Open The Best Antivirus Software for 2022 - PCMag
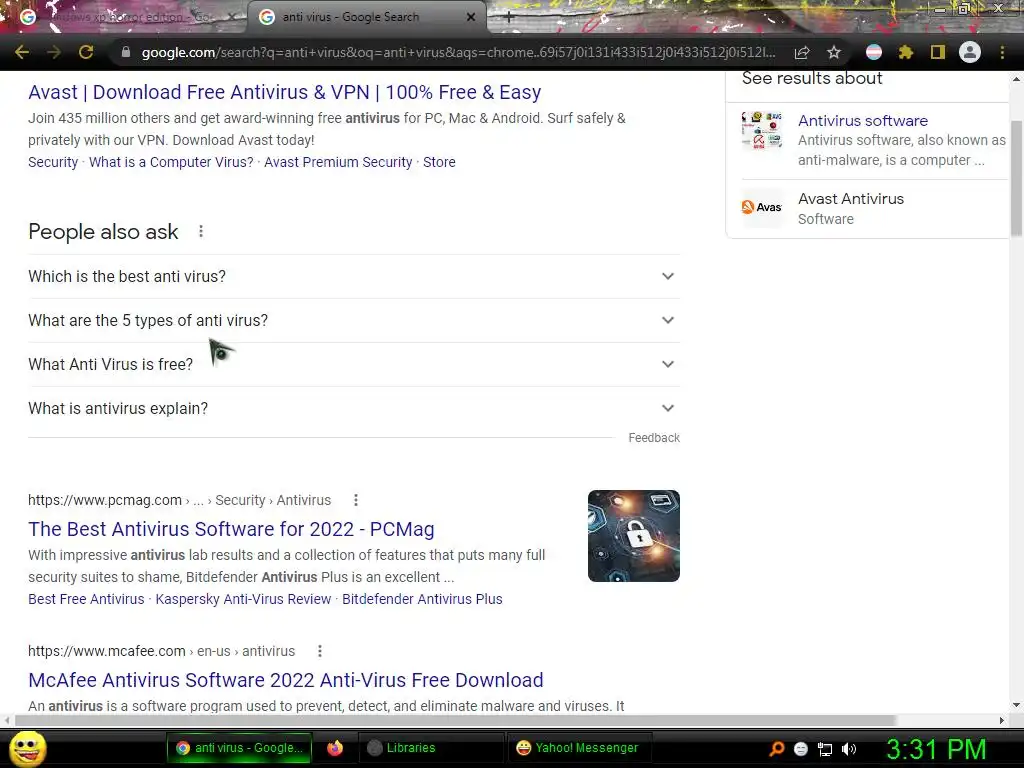 [x=231, y=529]
